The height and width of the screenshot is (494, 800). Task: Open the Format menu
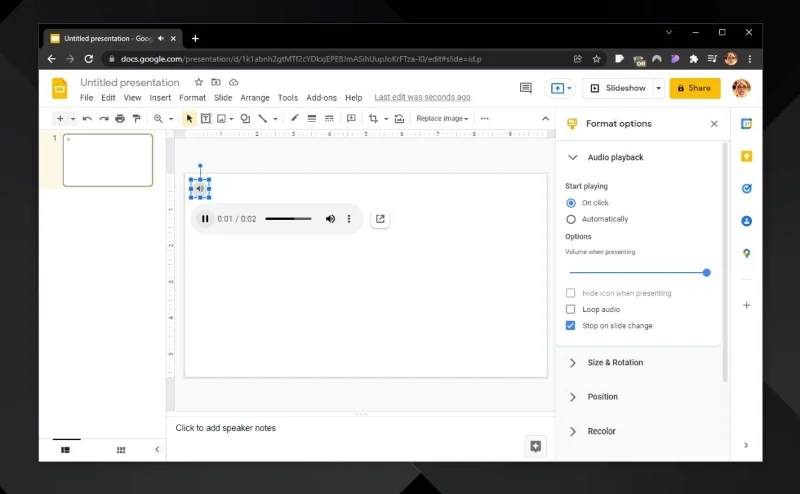click(192, 97)
